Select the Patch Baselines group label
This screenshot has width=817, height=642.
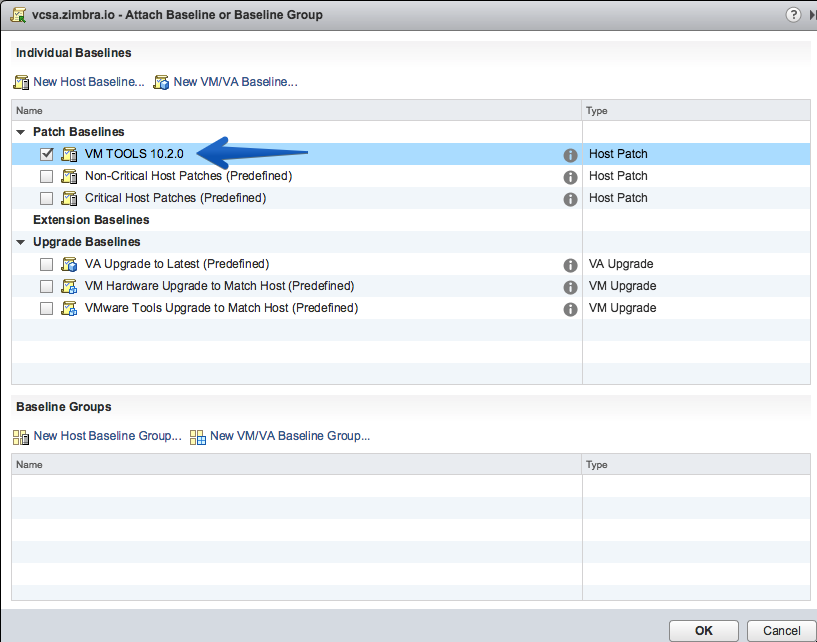pos(79,132)
